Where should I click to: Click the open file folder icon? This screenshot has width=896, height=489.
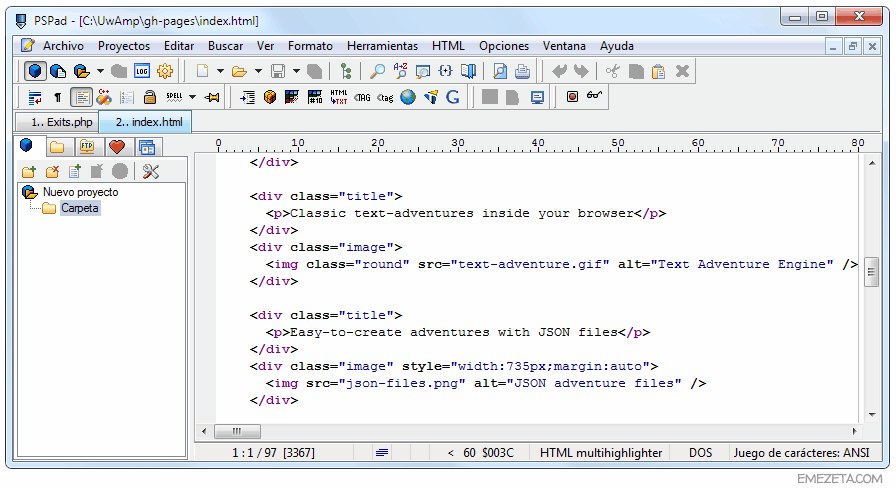[239, 71]
